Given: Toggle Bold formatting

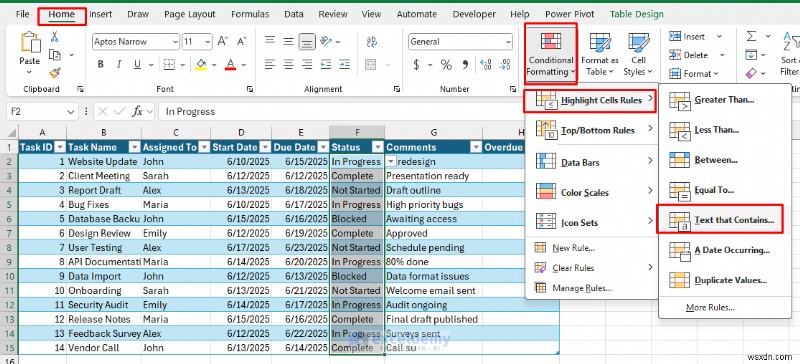Looking at the screenshot, I should pos(101,65).
